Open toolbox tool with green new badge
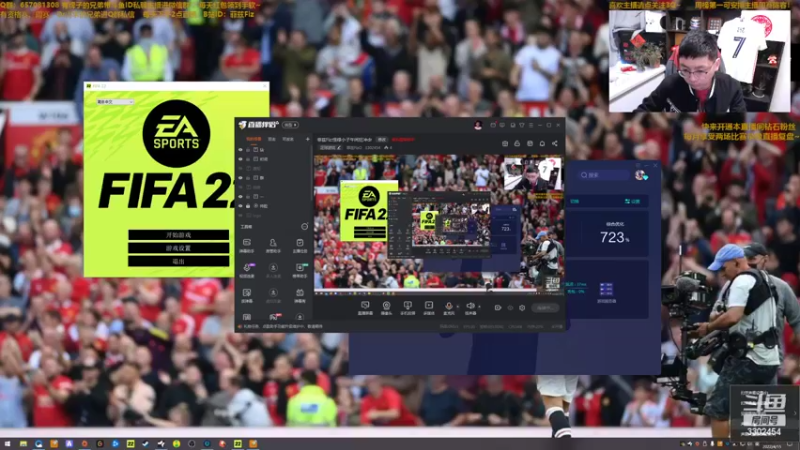This screenshot has width=800, height=450. point(300,270)
